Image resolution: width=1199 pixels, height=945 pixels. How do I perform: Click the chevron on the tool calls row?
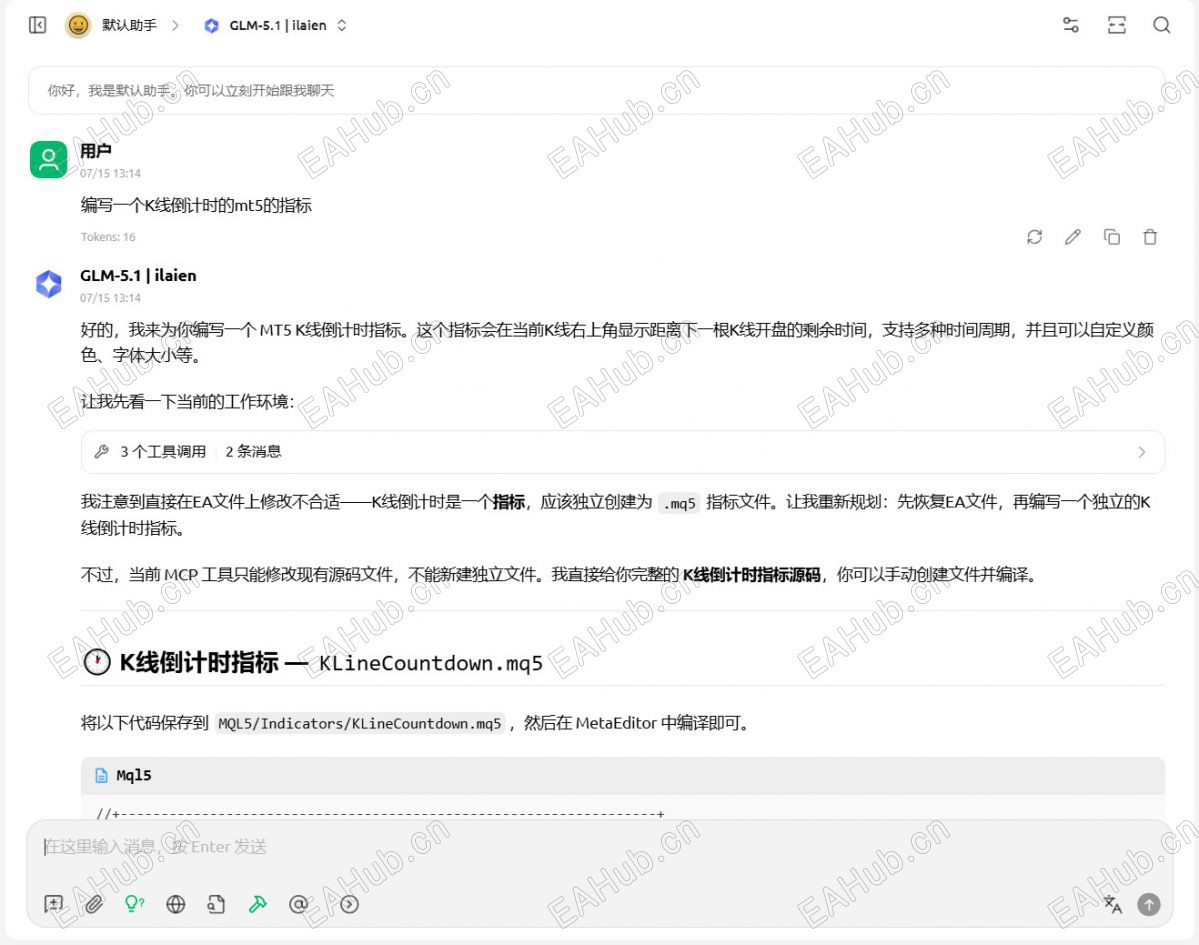pyautogui.click(x=1142, y=452)
